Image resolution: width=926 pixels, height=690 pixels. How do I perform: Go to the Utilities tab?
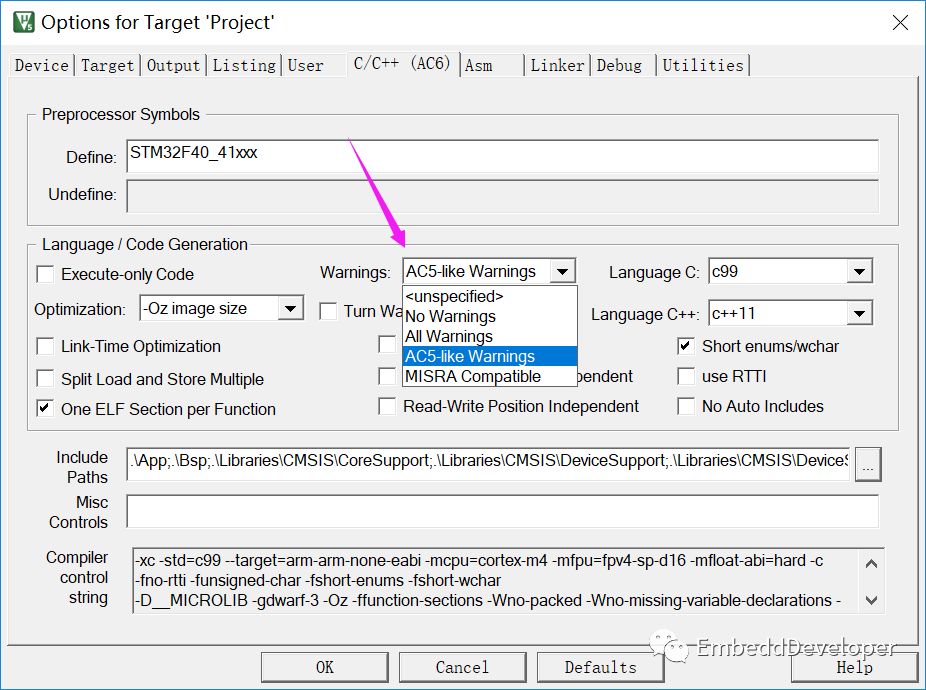point(703,65)
